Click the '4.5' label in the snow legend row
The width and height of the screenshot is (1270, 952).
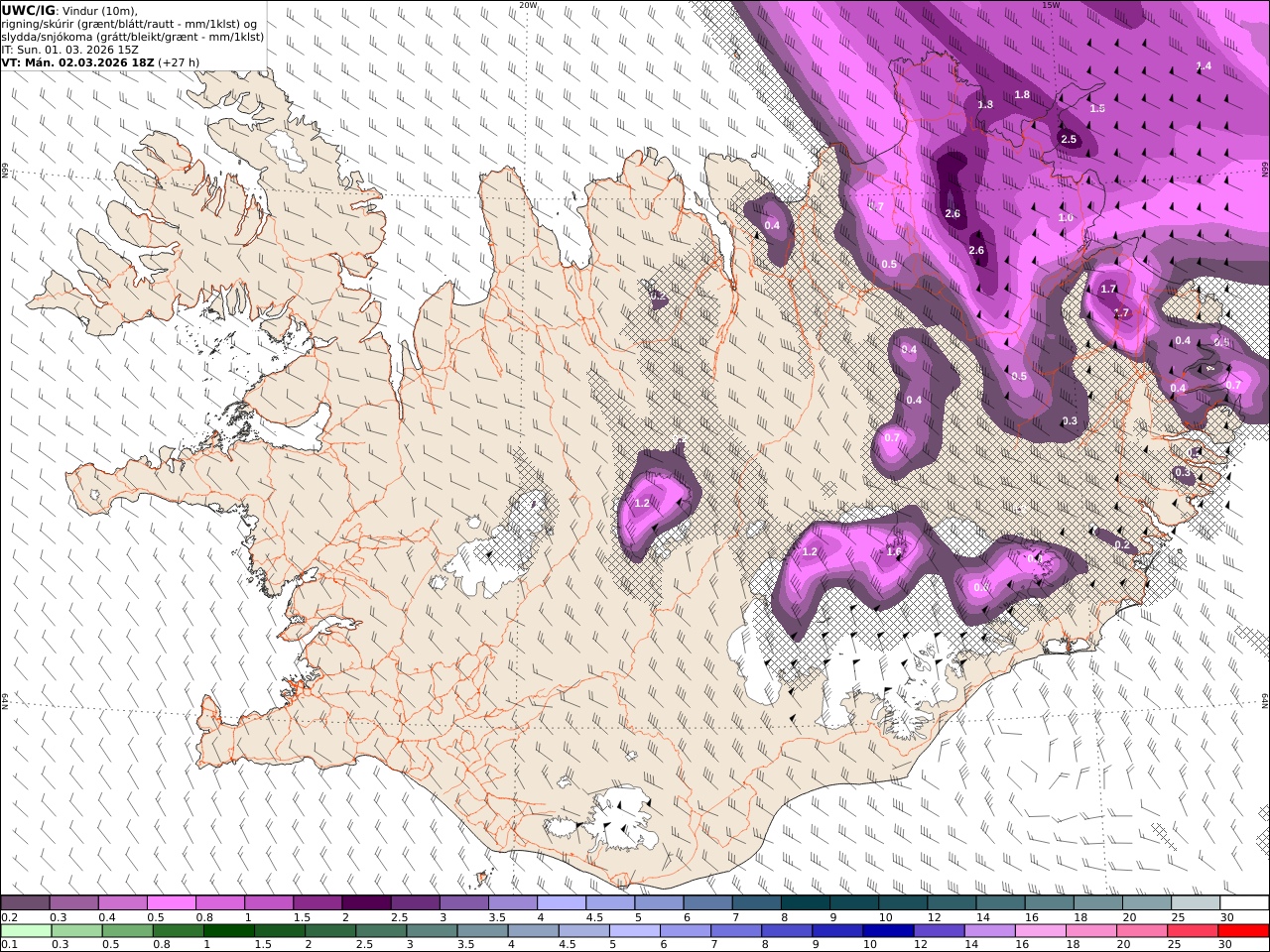coord(595,918)
